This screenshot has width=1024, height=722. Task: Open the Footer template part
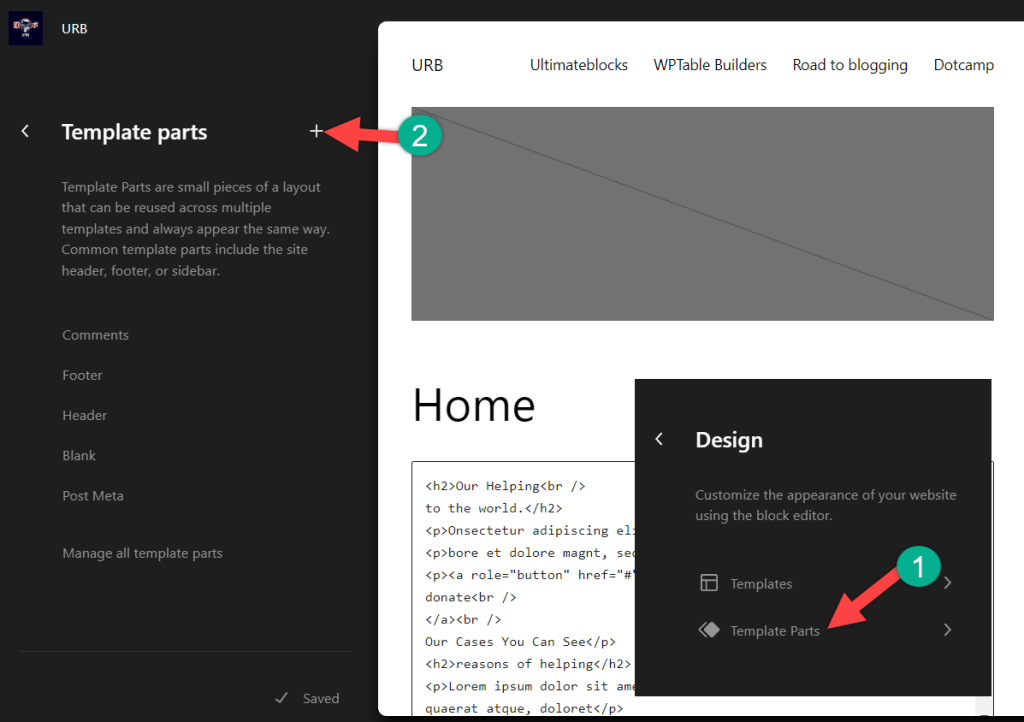click(83, 375)
